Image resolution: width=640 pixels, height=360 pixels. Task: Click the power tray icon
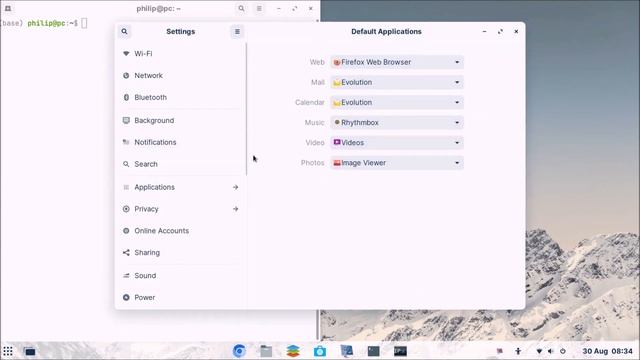coord(562,351)
